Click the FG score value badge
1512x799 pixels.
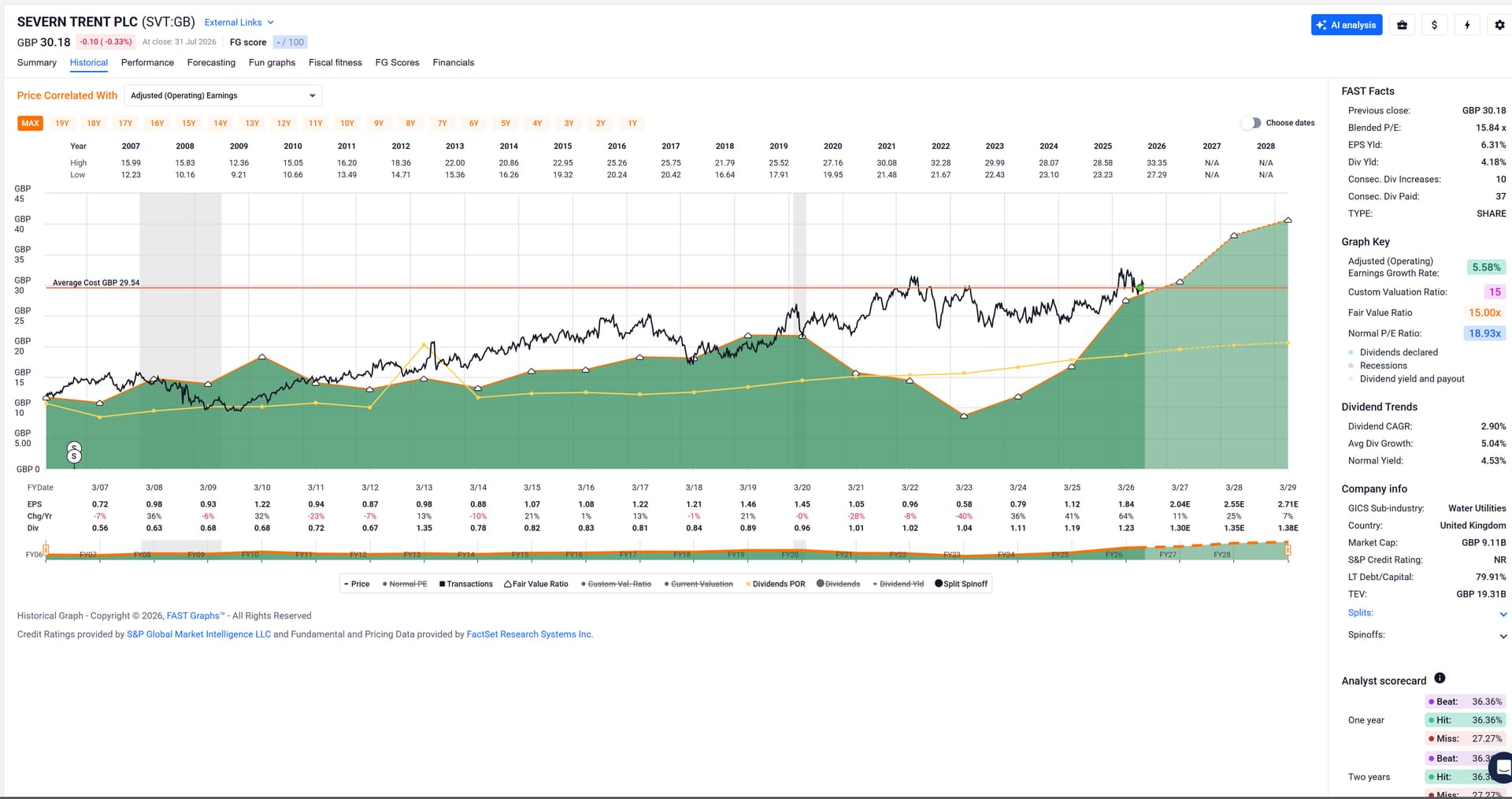(x=291, y=43)
